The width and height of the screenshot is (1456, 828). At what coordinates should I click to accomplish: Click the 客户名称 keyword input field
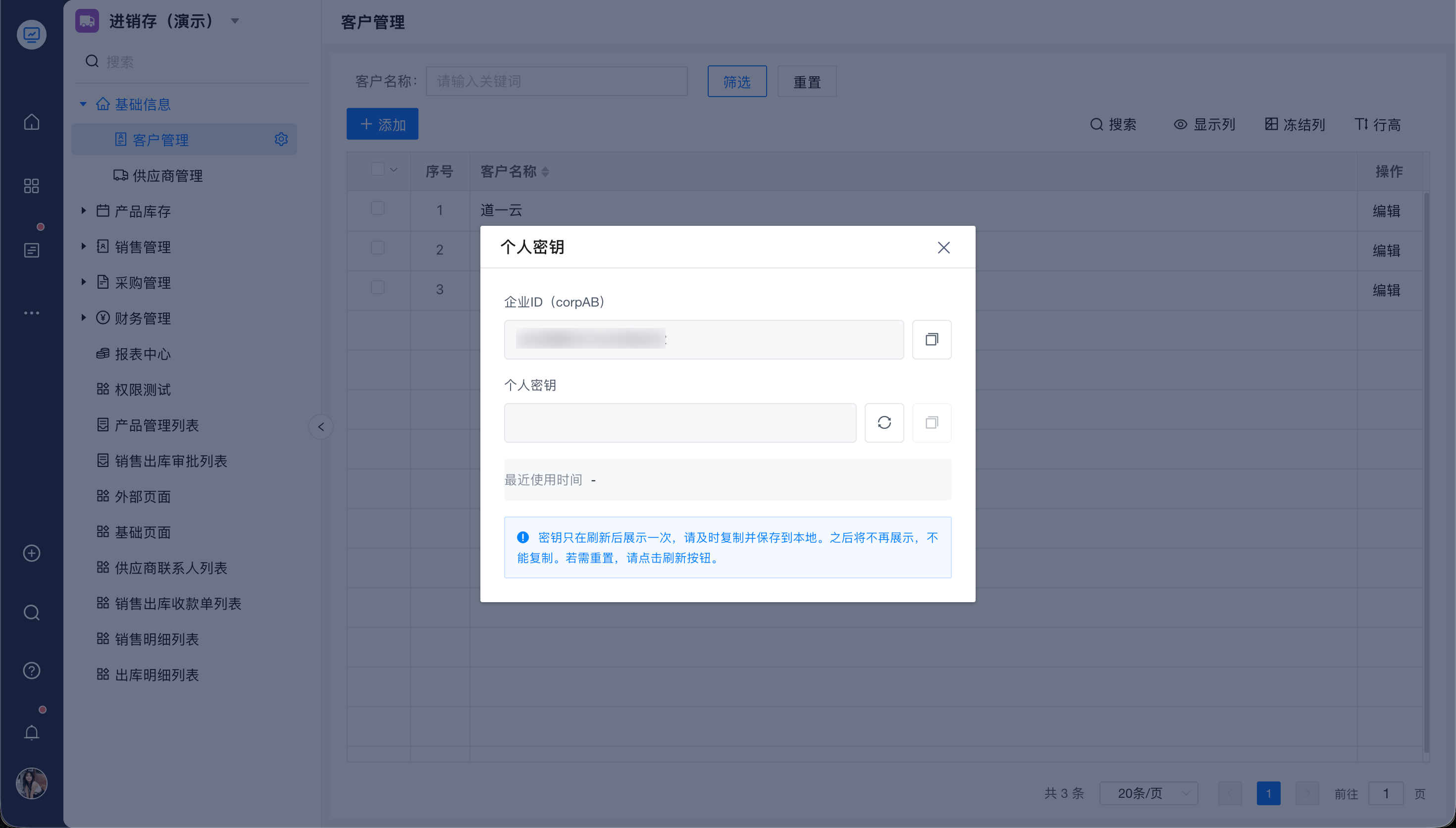point(557,81)
